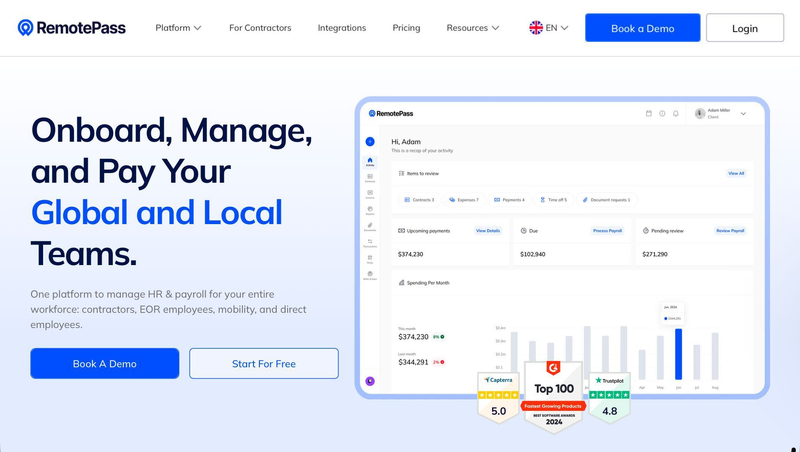Click the Spending Per Month chart icon
800x452 pixels.
(x=402, y=283)
